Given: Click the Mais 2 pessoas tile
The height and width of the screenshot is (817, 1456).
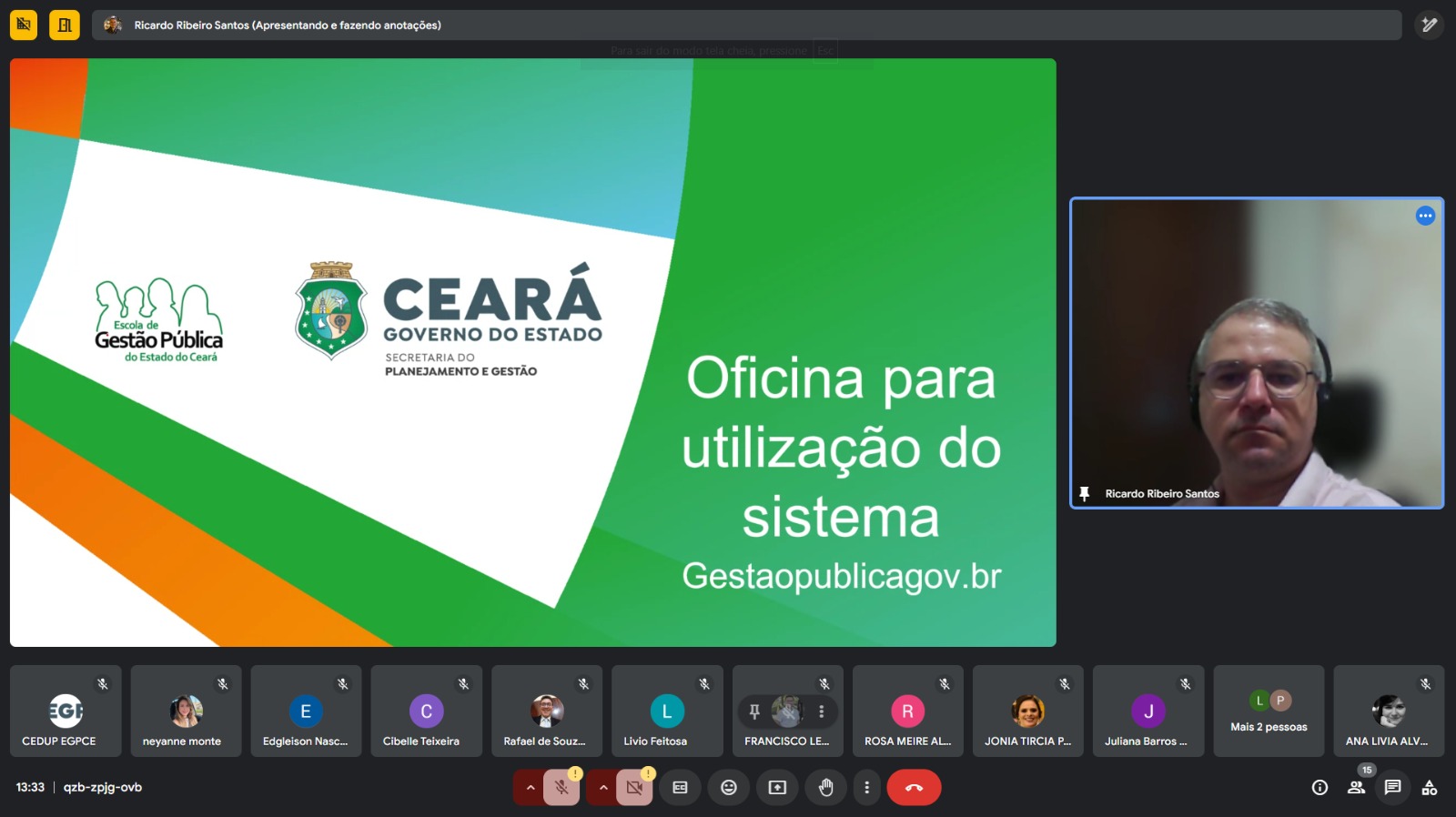Looking at the screenshot, I should tap(1269, 711).
